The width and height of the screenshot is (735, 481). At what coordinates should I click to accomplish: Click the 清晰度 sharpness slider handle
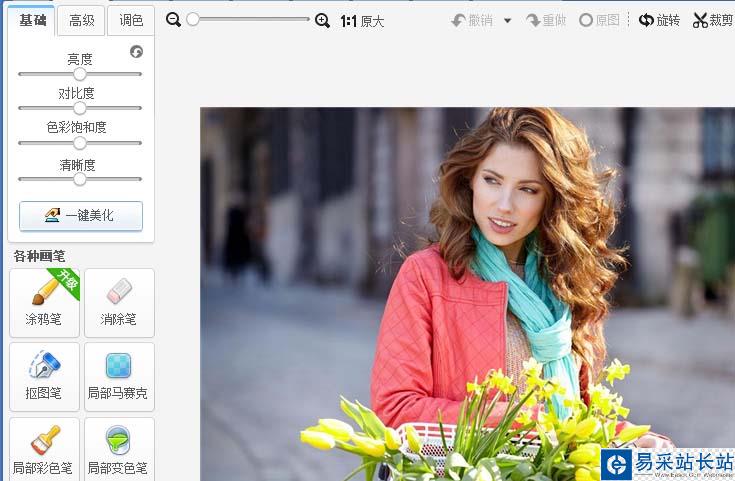tap(80, 179)
